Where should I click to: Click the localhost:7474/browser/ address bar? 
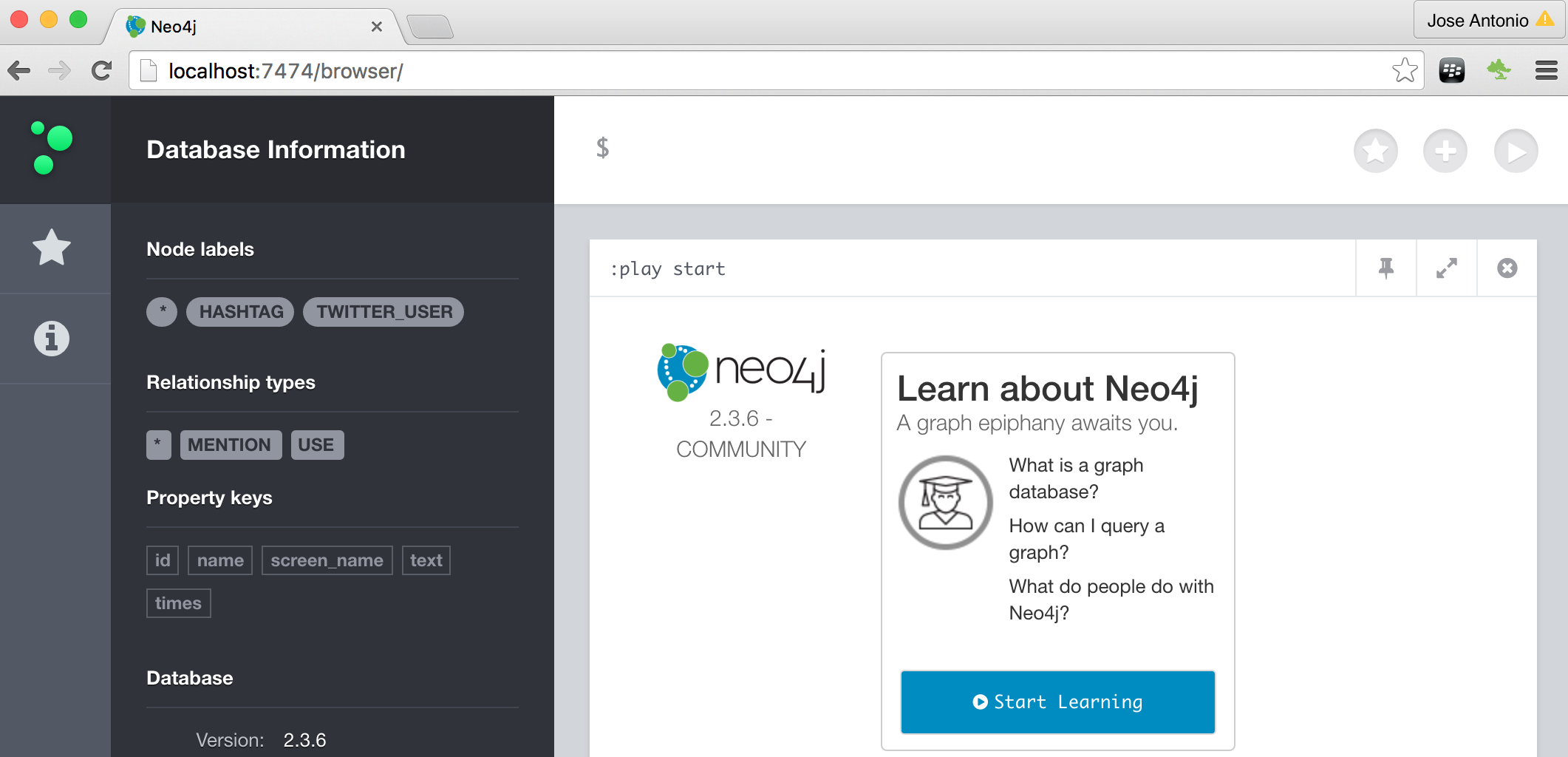coord(776,71)
